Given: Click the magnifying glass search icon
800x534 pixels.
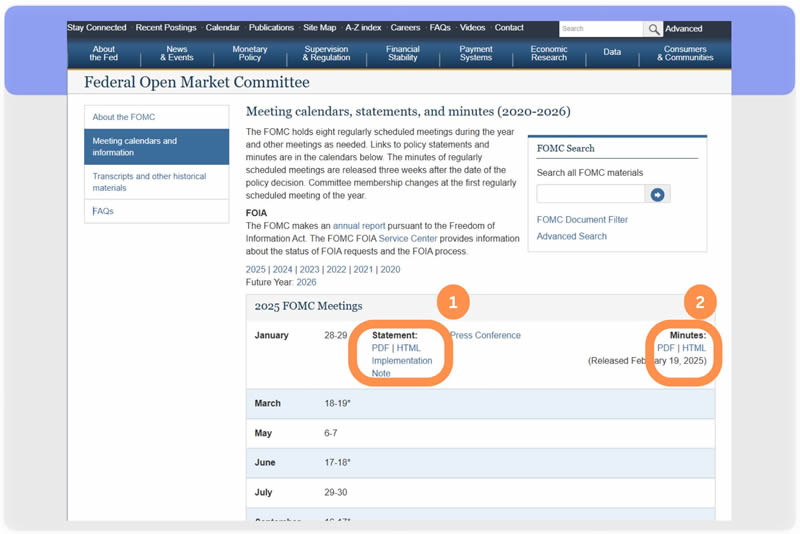Looking at the screenshot, I should (x=653, y=29).
